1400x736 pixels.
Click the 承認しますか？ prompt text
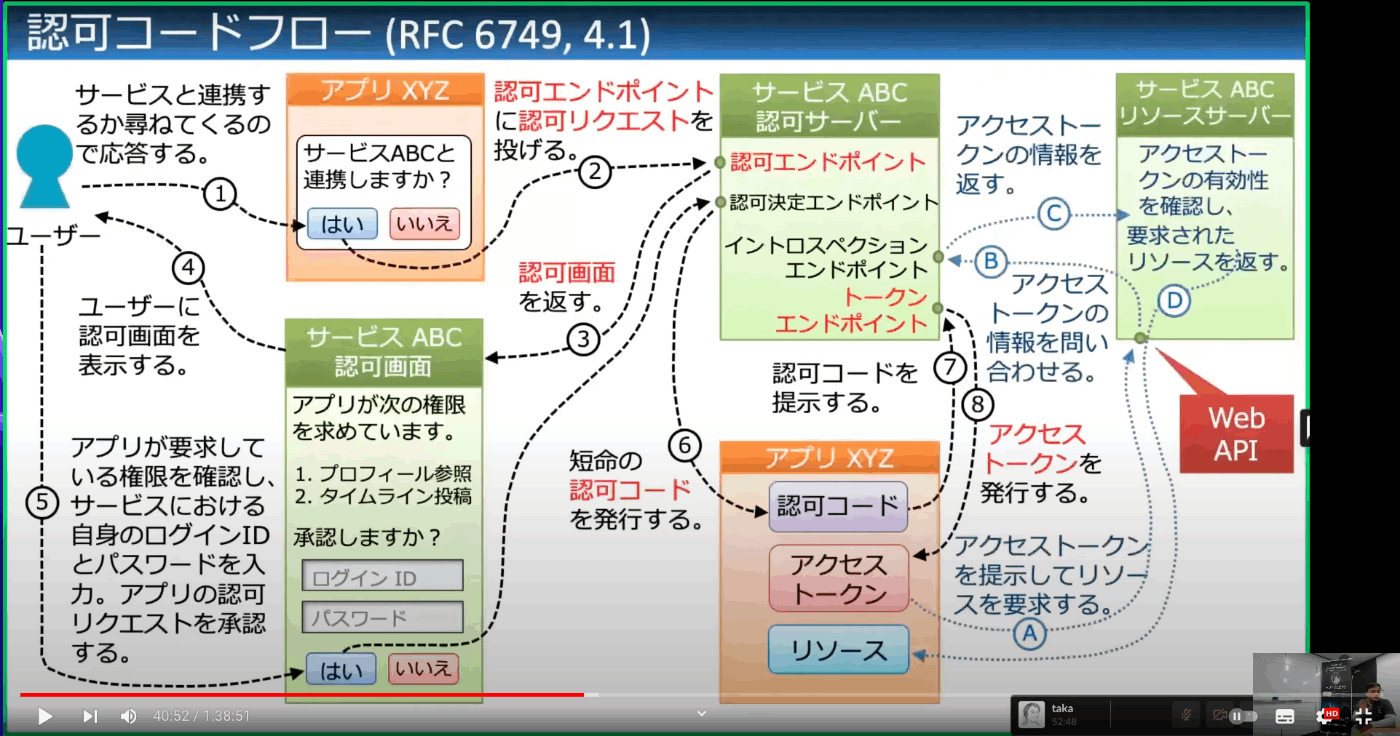[368, 537]
